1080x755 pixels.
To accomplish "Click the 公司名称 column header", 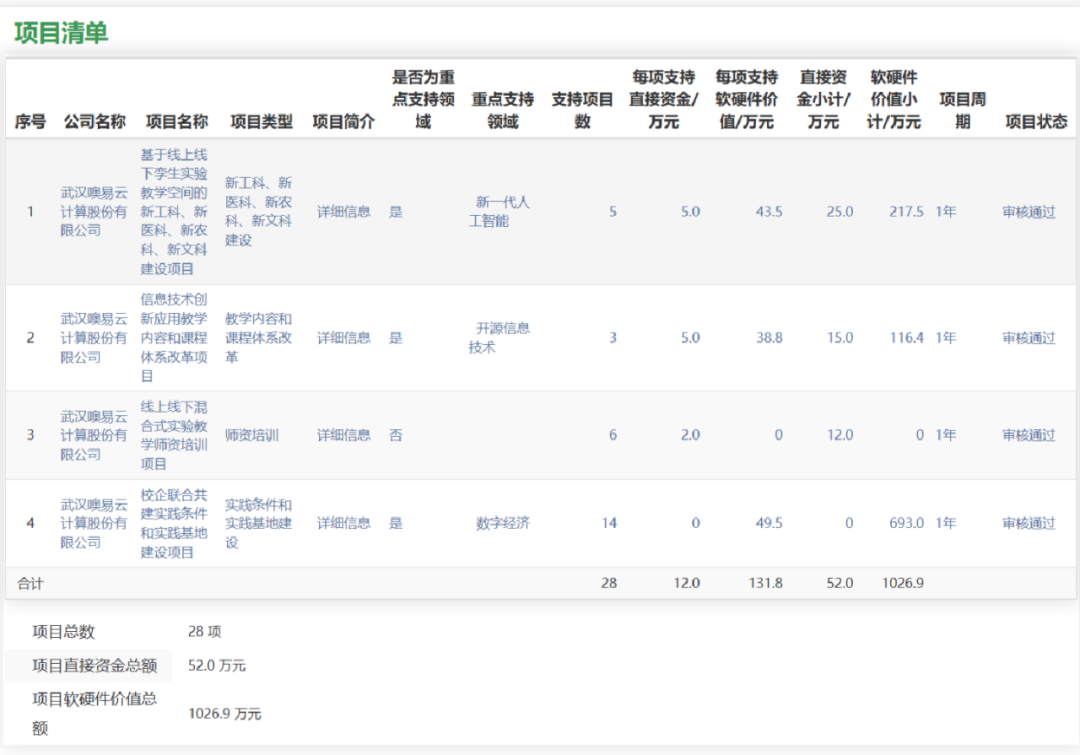I will pos(95,121).
